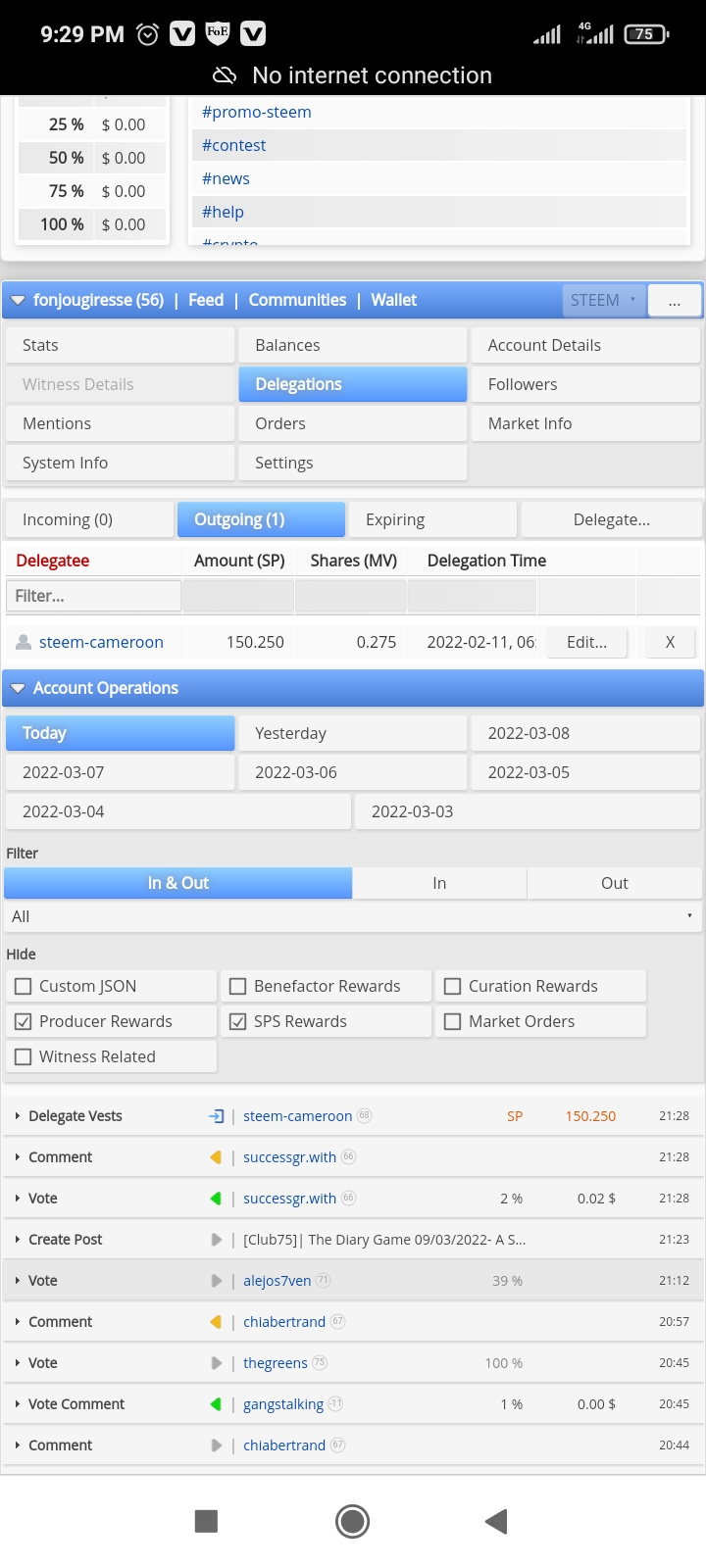Click the reputation badge next to alejos7ven
This screenshot has height=1568, width=706.
click(324, 1281)
